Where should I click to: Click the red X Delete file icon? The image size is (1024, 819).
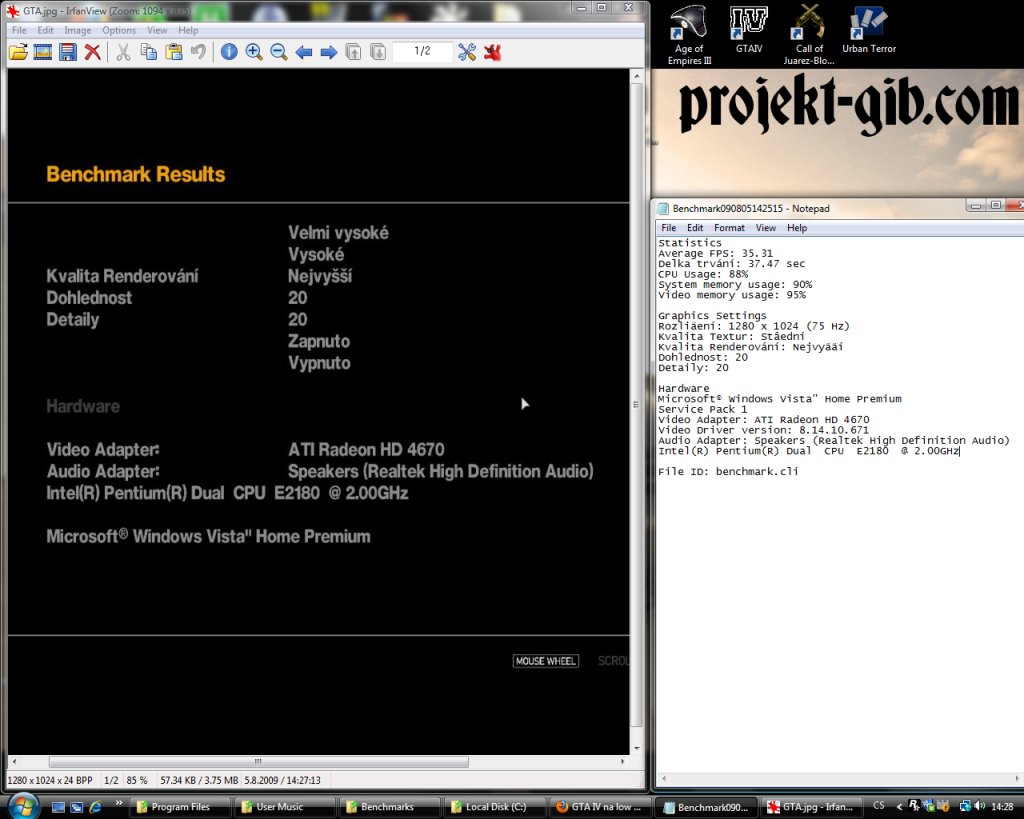[93, 52]
